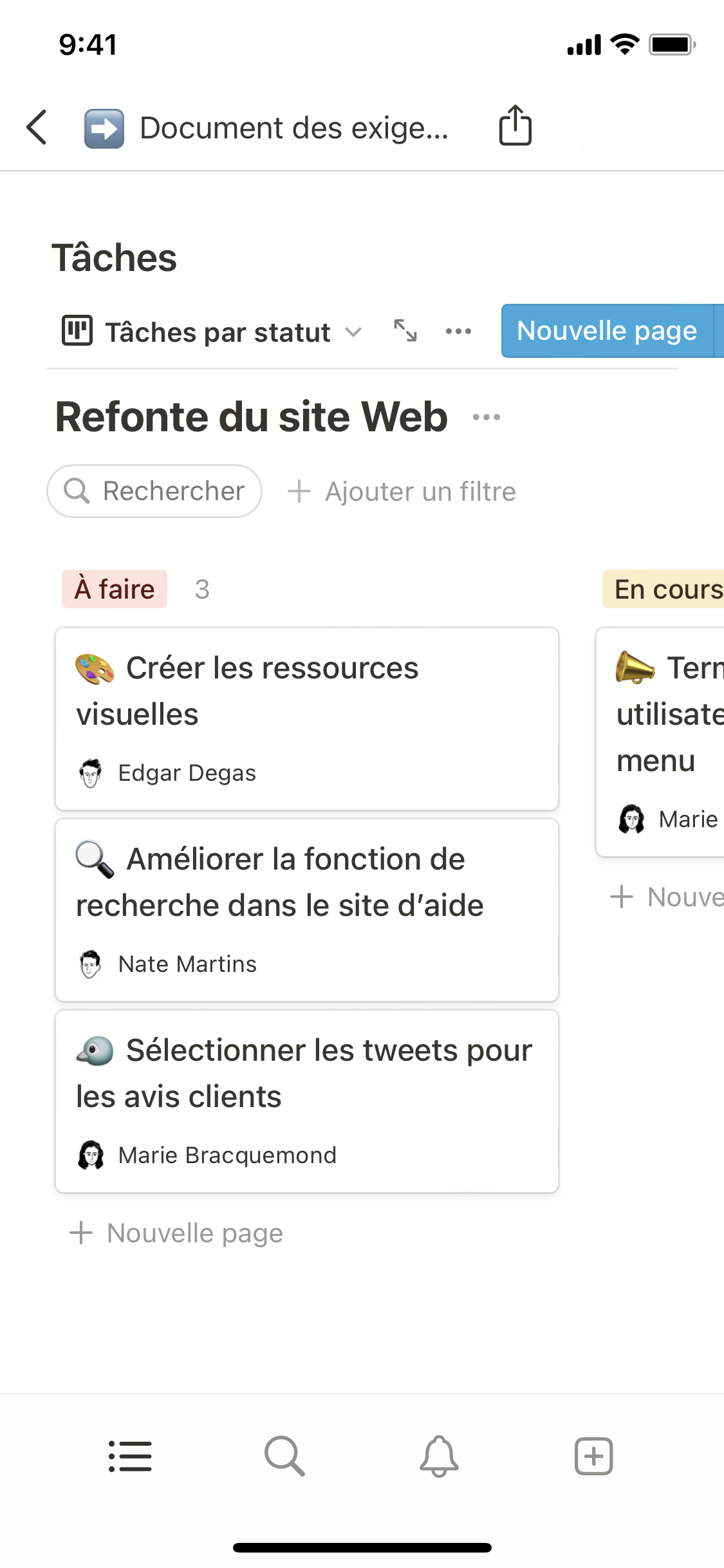Tap the Rechercher search field
Image resolution: width=724 pixels, height=1568 pixels.
tap(154, 491)
